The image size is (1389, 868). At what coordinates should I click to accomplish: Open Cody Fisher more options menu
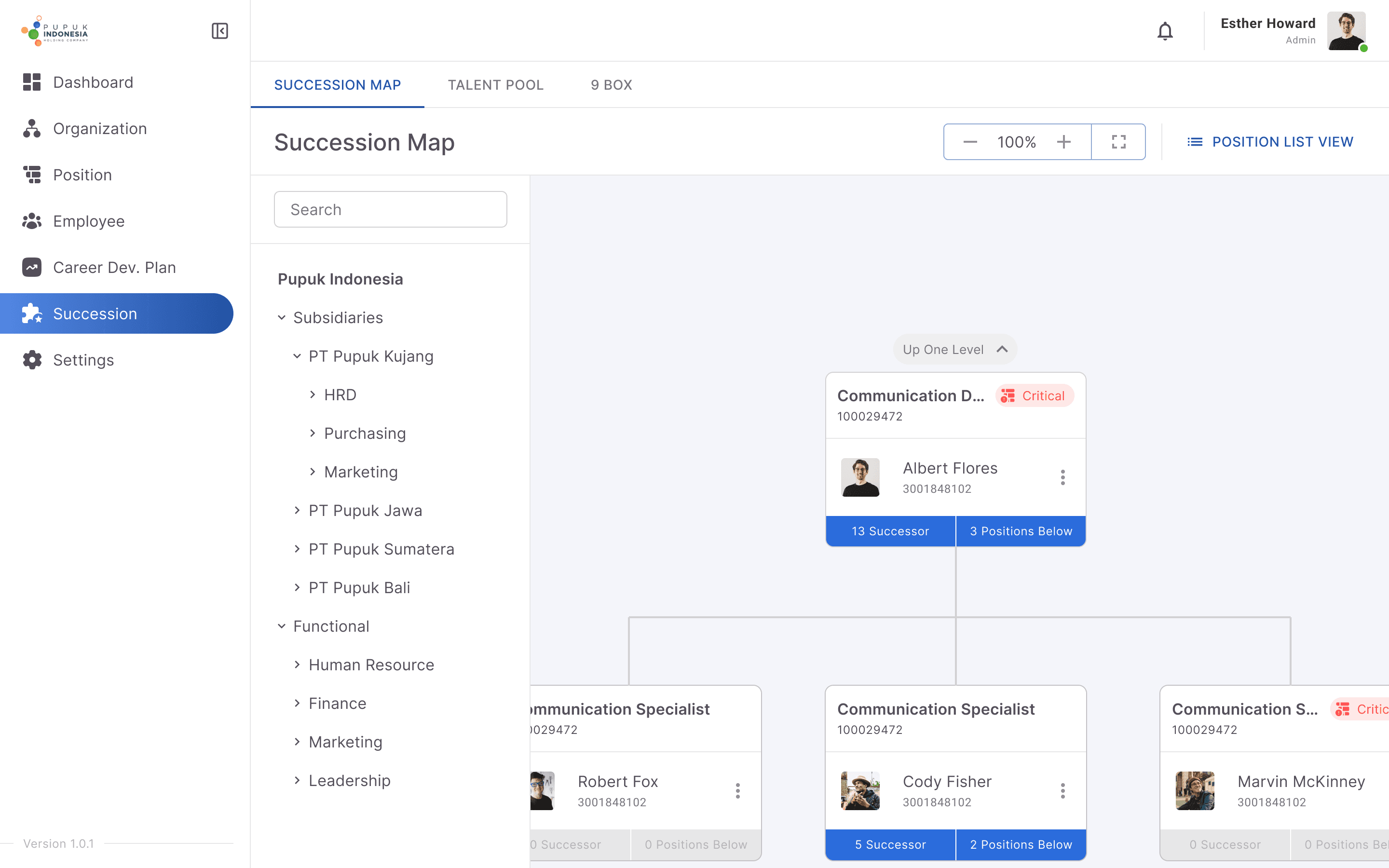tap(1063, 791)
